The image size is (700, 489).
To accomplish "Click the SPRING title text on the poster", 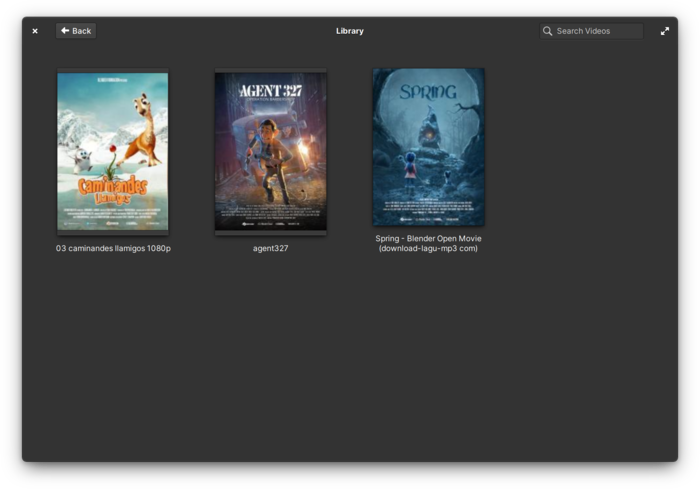I will pyautogui.click(x=428, y=92).
